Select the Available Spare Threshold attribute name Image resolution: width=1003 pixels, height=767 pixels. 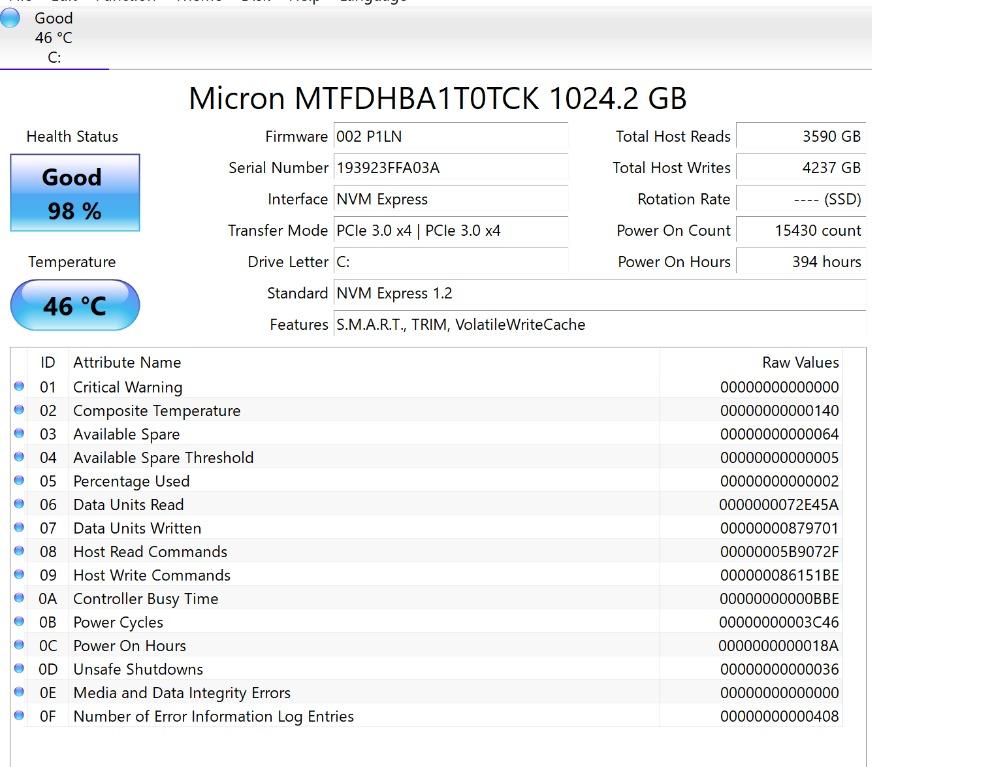tap(163, 457)
